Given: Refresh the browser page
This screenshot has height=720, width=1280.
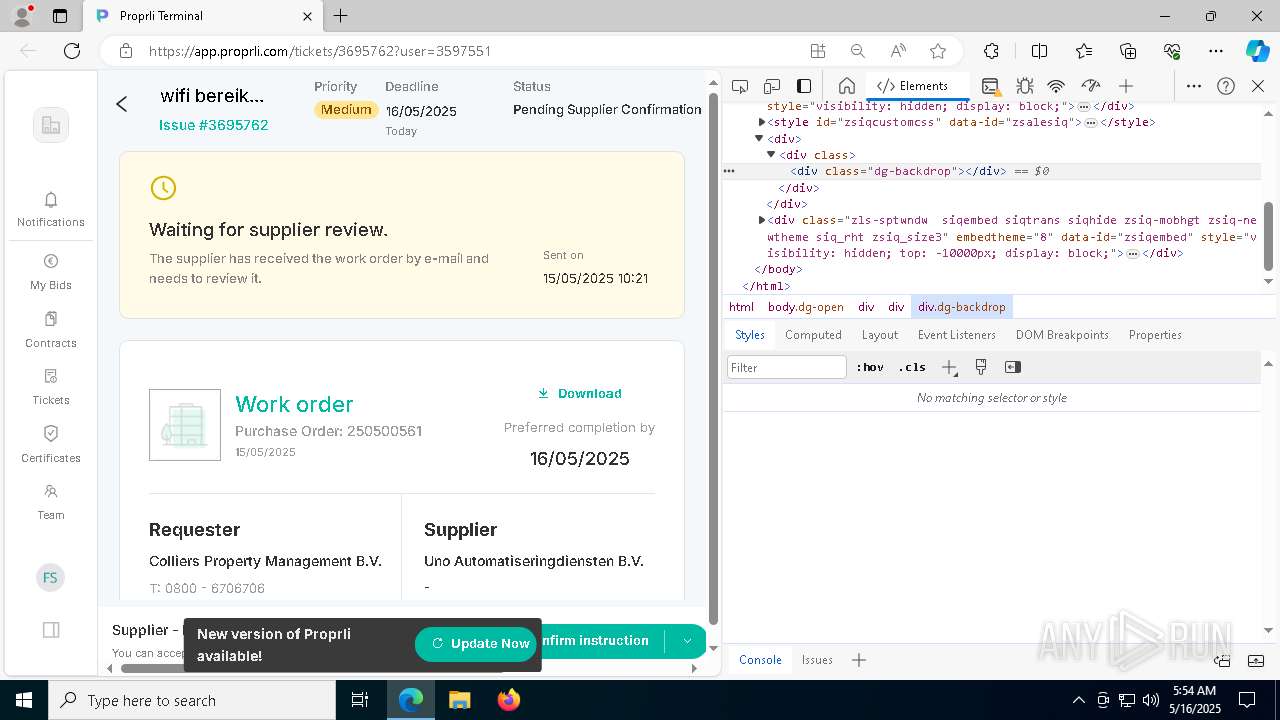Looking at the screenshot, I should [72, 51].
